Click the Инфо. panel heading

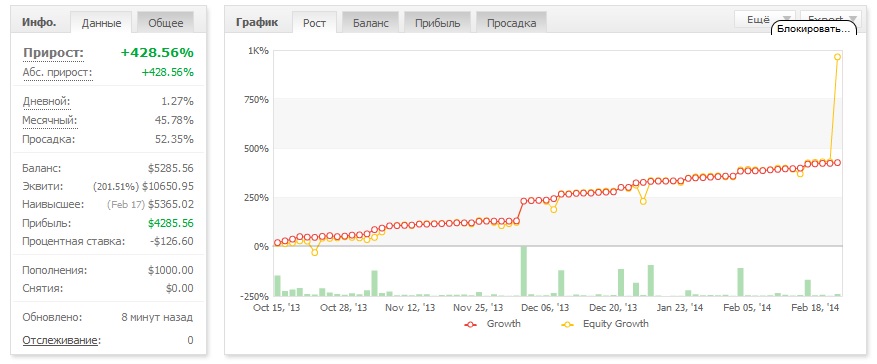pyautogui.click(x=39, y=23)
